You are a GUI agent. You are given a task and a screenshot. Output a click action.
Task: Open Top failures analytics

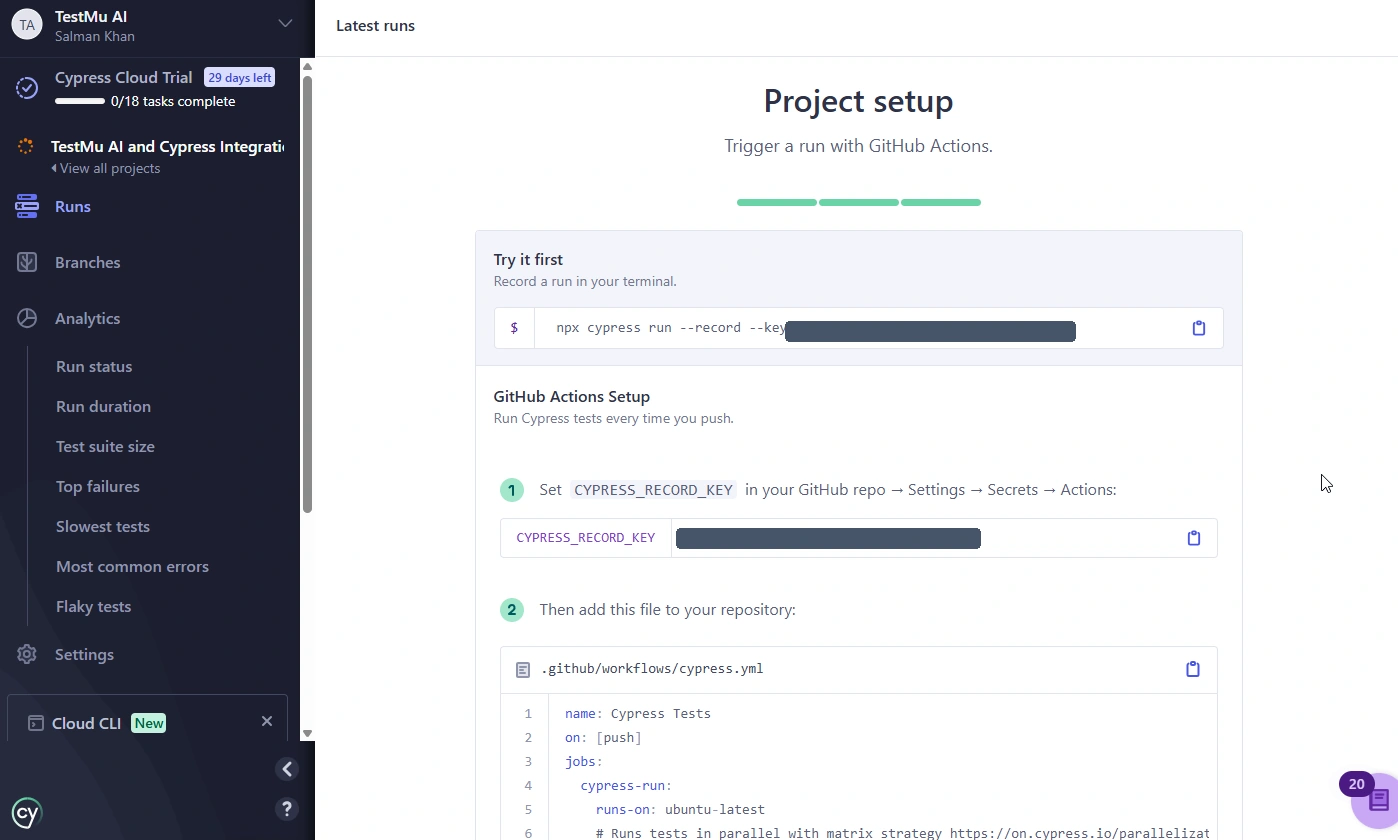98,486
